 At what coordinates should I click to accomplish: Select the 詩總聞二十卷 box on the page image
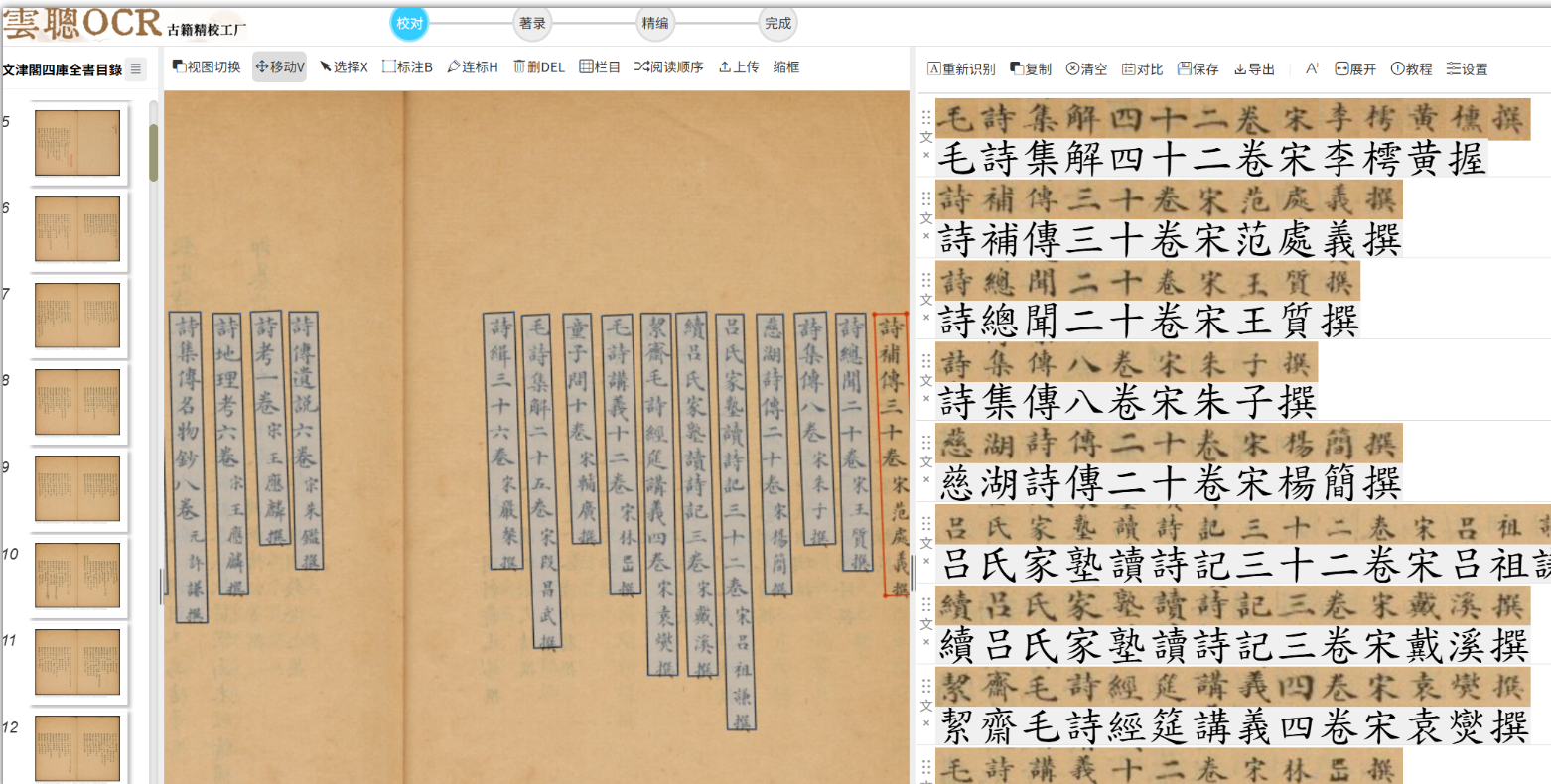[x=856, y=442]
